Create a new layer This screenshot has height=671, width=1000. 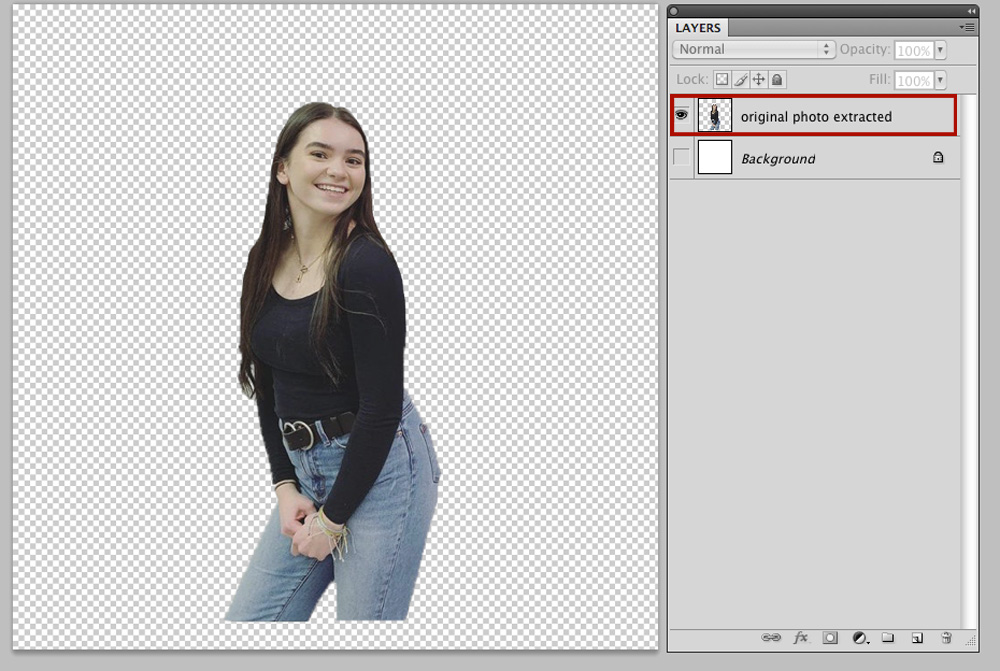(917, 638)
